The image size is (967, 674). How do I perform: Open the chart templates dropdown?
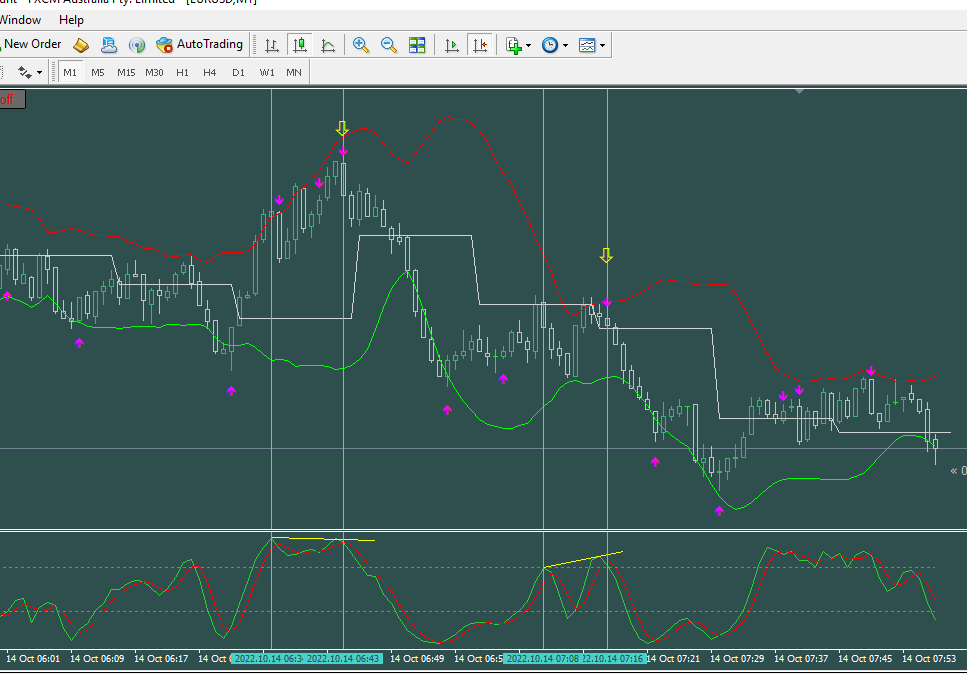pyautogui.click(x=591, y=45)
